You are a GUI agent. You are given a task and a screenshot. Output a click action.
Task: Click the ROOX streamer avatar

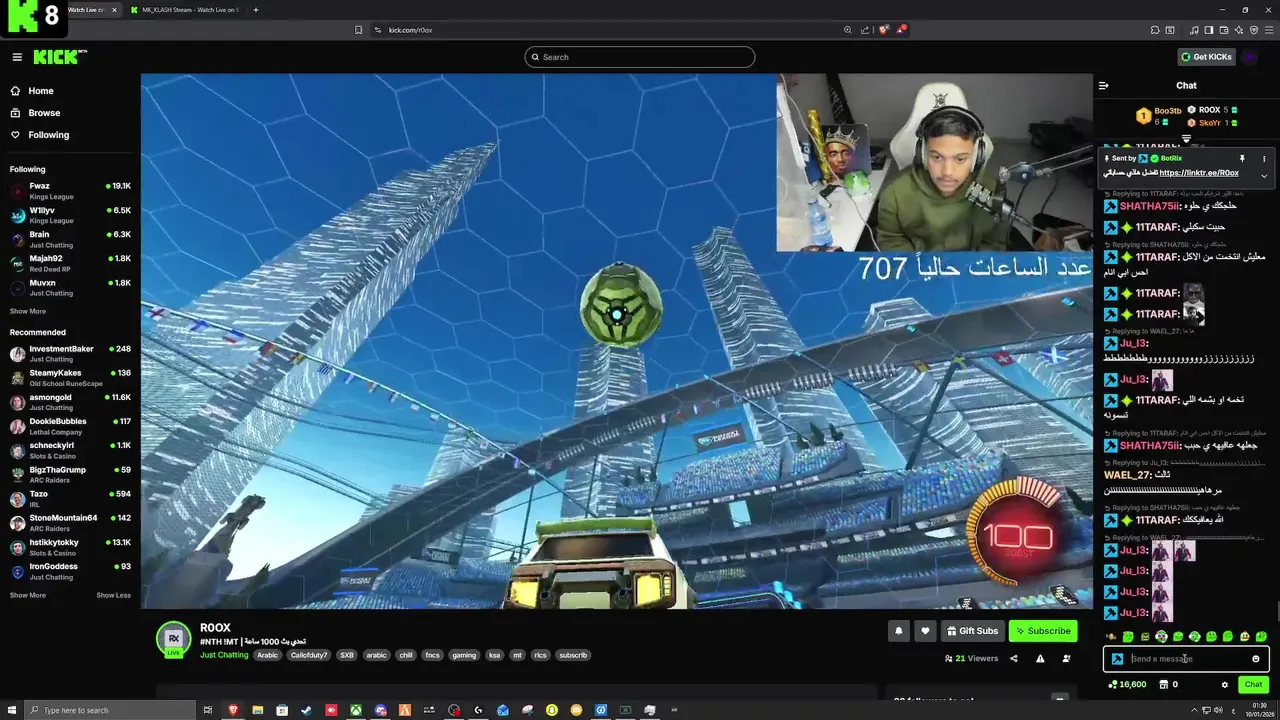[173, 639]
